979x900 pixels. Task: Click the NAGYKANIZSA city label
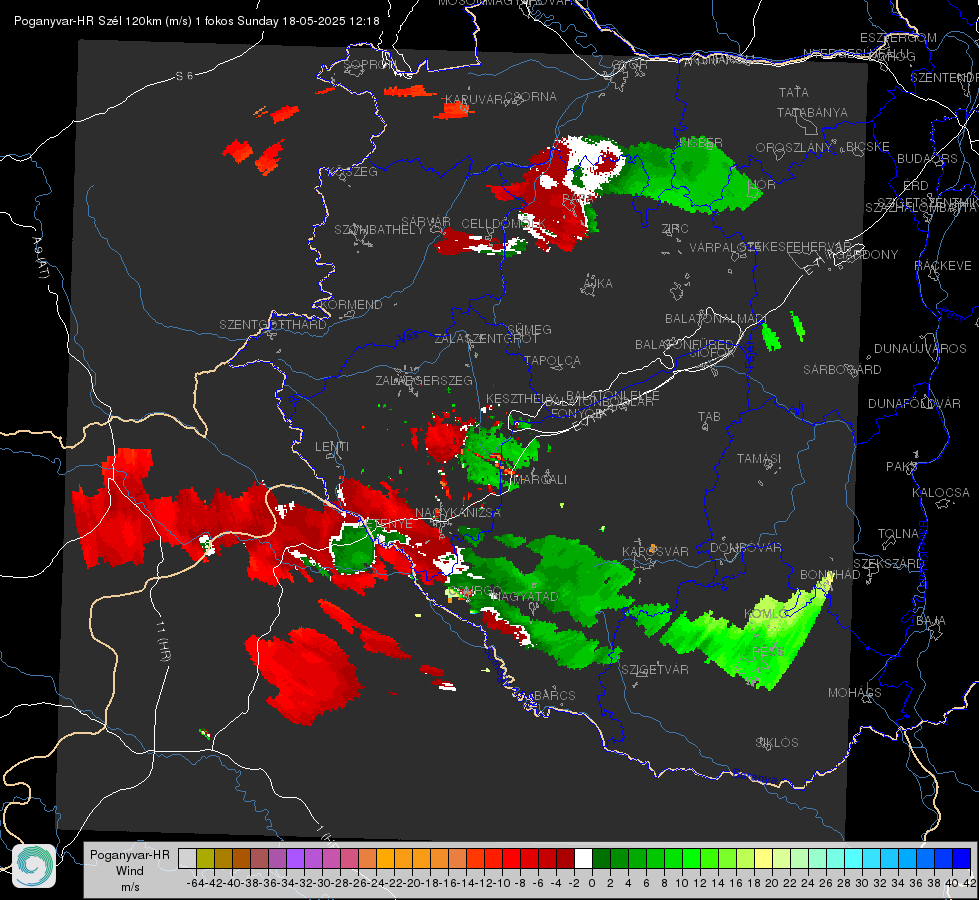(x=458, y=513)
